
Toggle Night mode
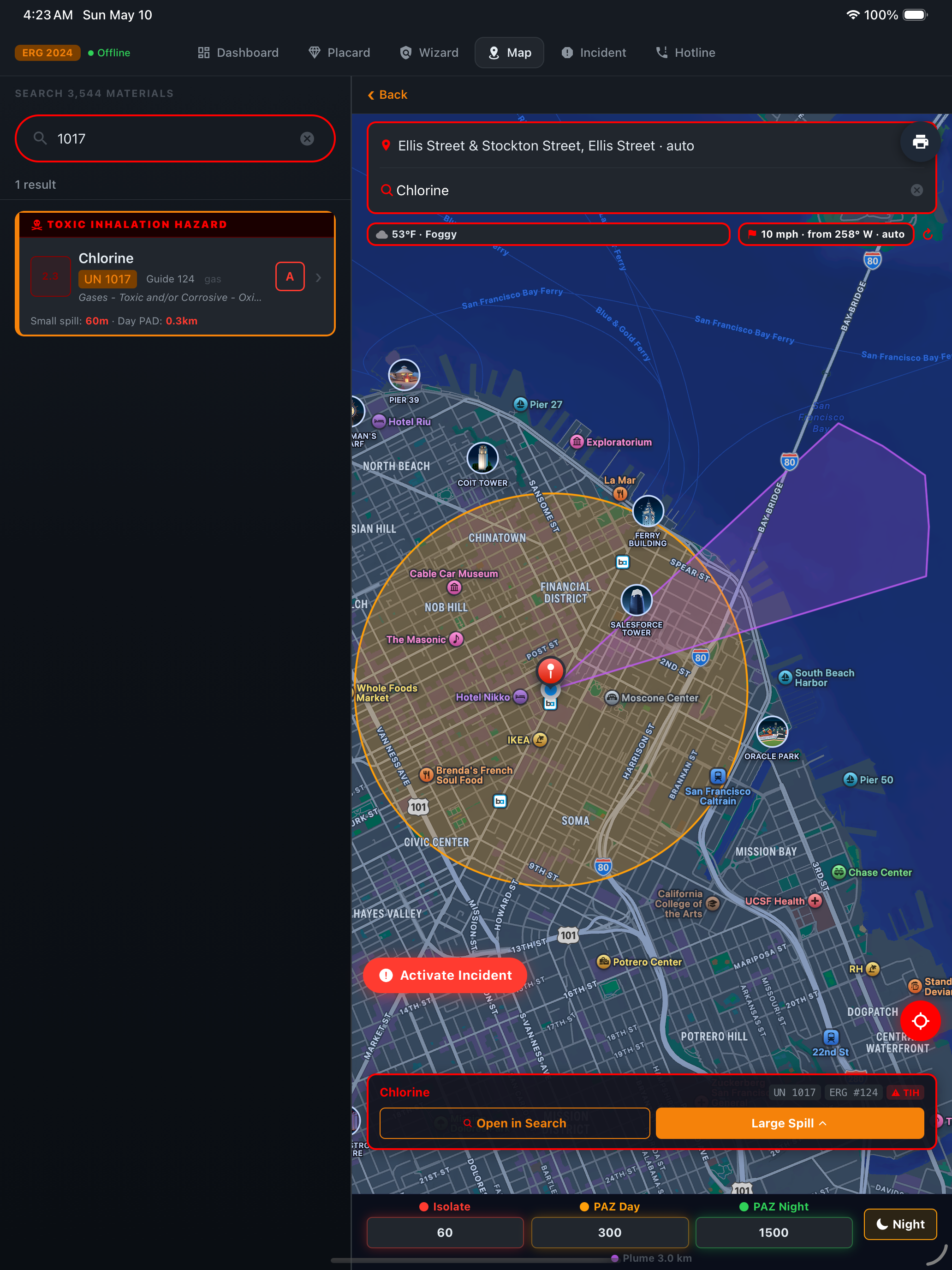click(x=900, y=1224)
